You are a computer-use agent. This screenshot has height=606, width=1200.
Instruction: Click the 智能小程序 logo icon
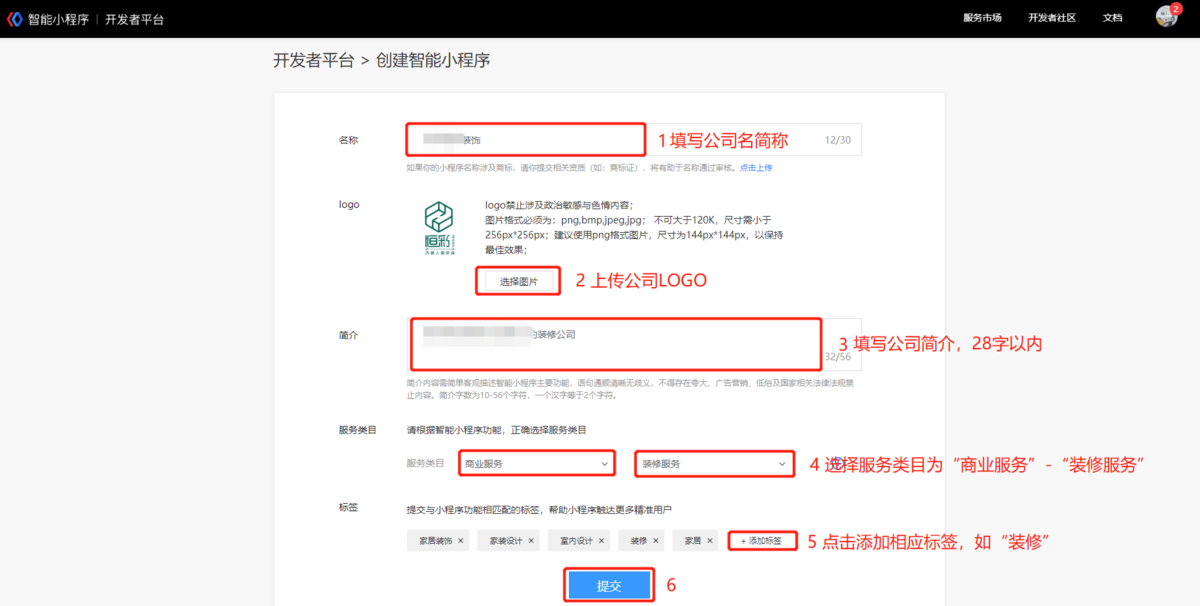15,19
